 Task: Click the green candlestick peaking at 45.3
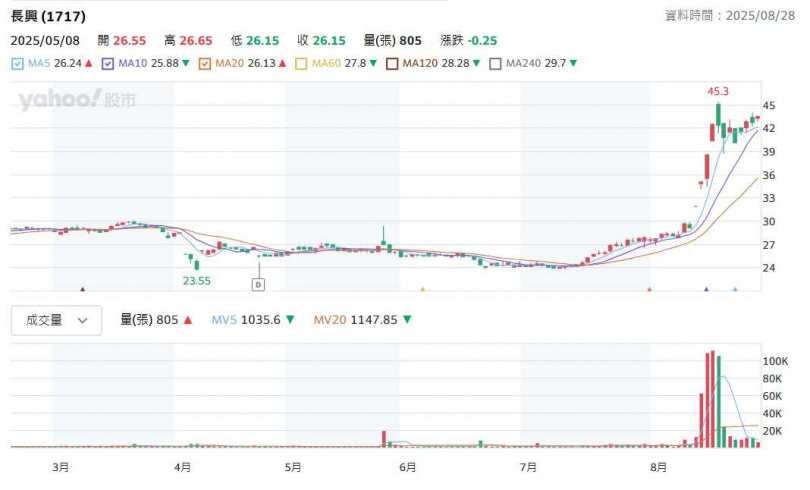[x=718, y=116]
